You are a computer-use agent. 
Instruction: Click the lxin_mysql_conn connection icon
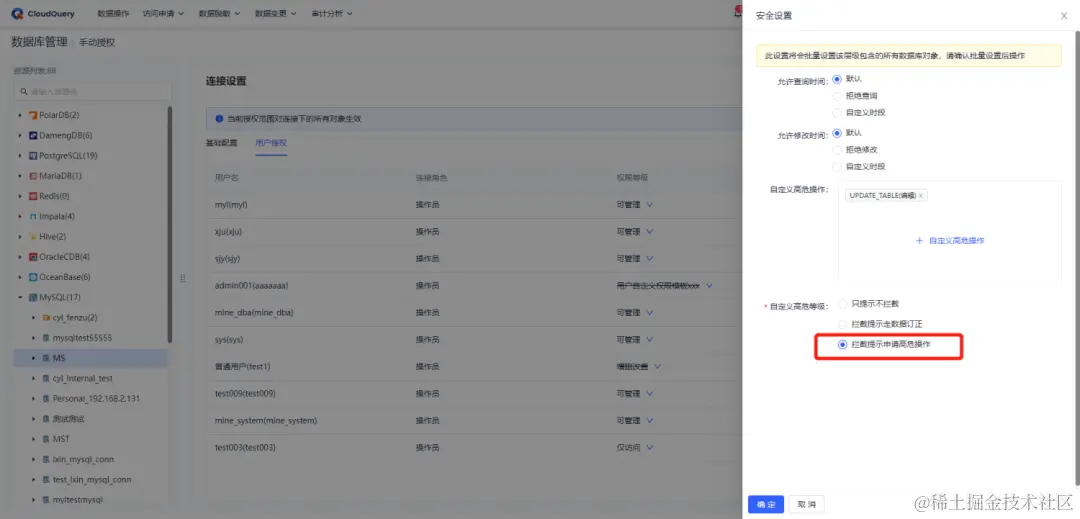[46, 459]
